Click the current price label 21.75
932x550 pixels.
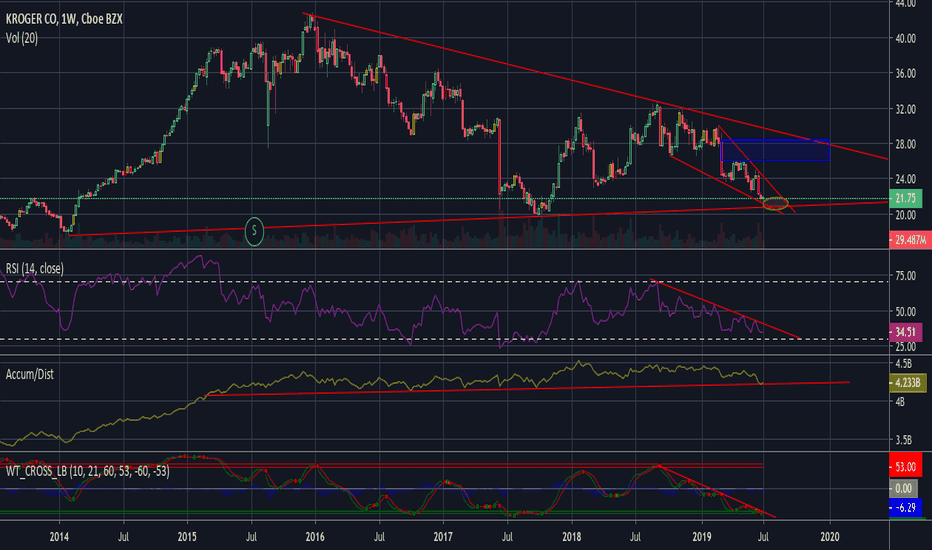point(906,199)
